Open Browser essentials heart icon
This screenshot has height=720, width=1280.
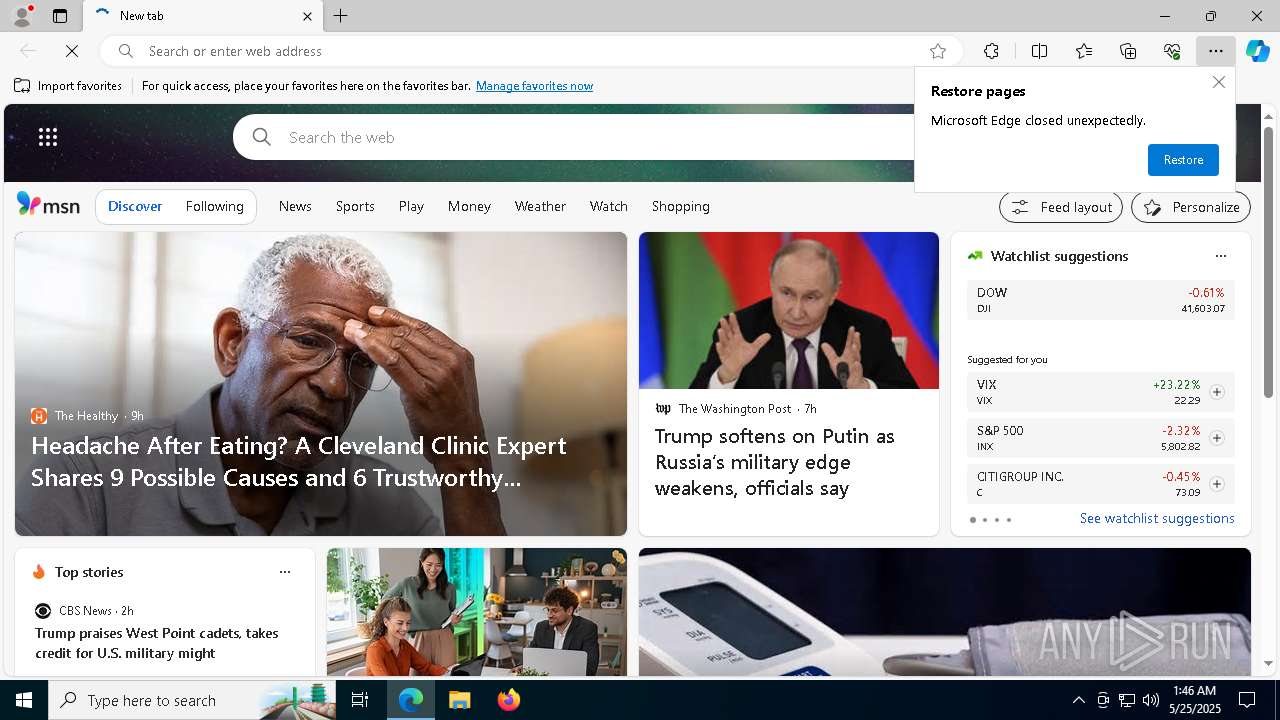(1172, 51)
